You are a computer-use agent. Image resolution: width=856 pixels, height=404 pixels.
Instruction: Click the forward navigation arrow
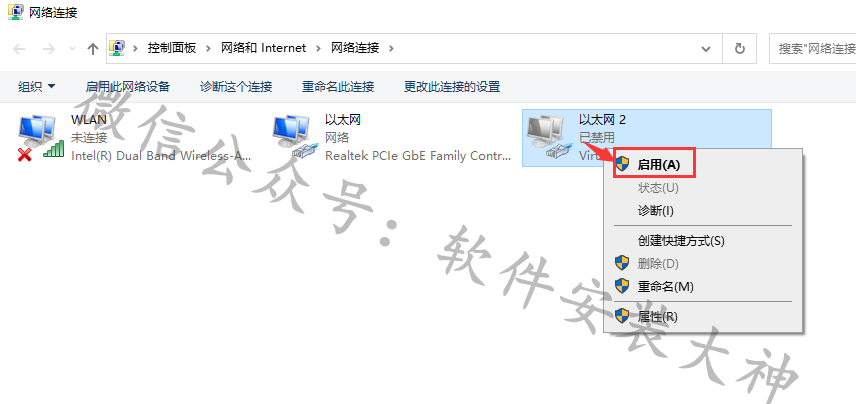[49, 49]
